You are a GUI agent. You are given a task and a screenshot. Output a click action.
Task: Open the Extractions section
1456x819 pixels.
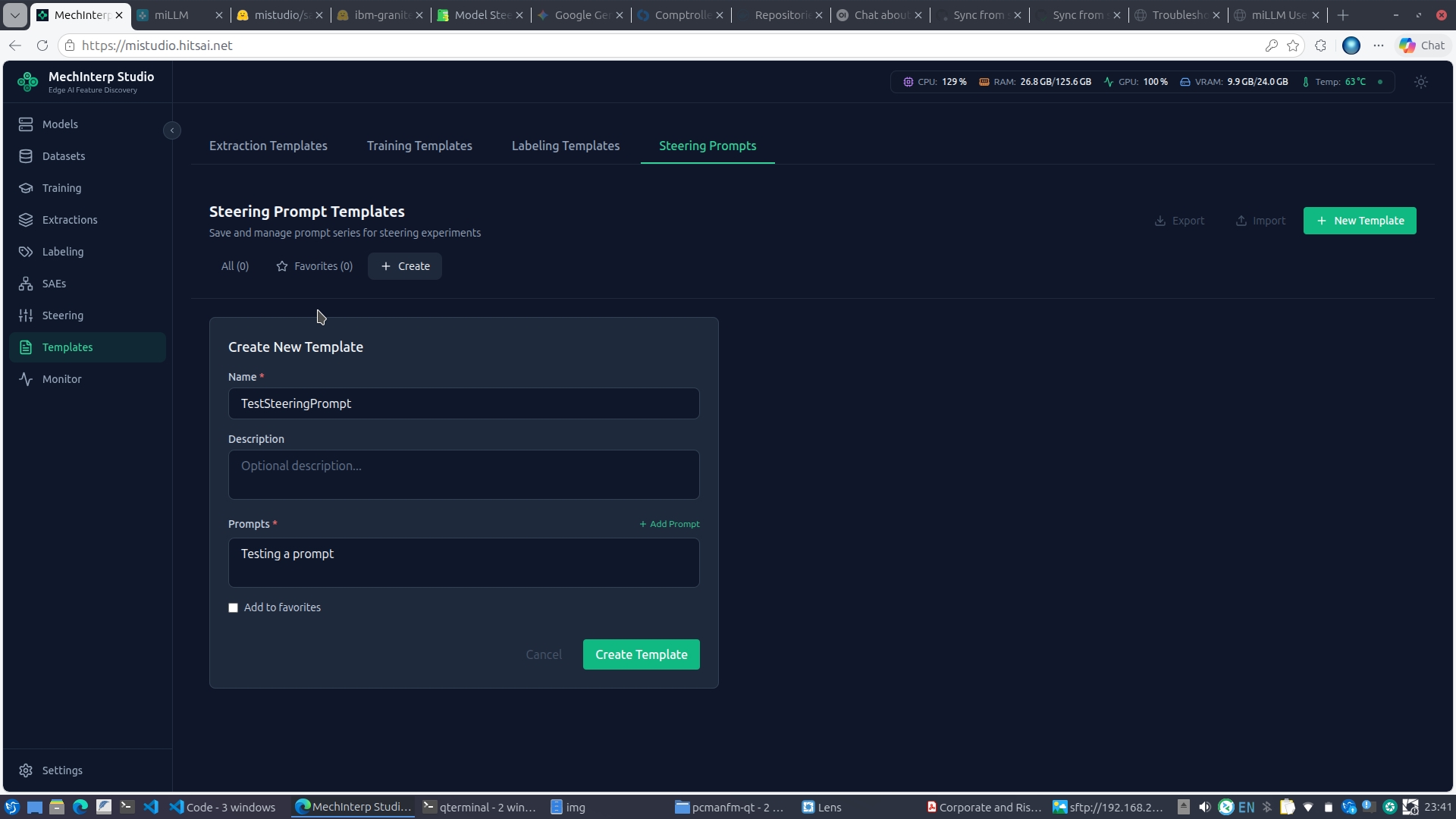(x=87, y=220)
